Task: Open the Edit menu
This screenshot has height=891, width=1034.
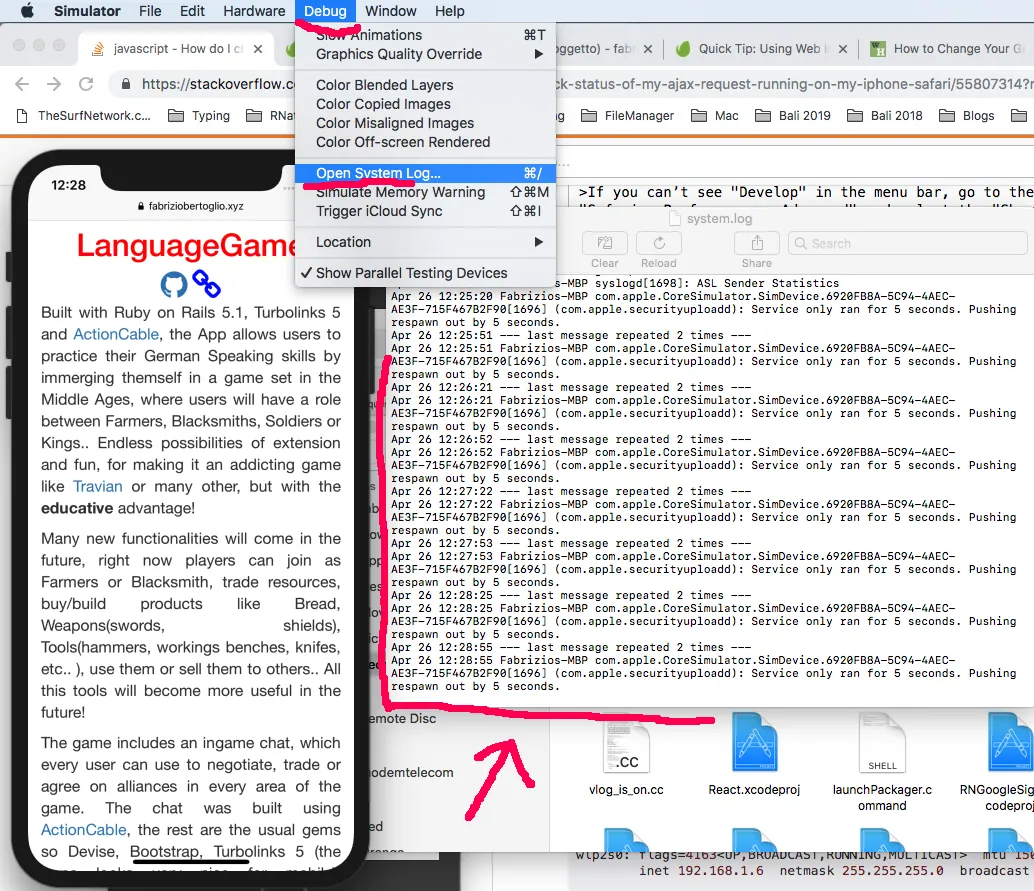Action: 192,11
